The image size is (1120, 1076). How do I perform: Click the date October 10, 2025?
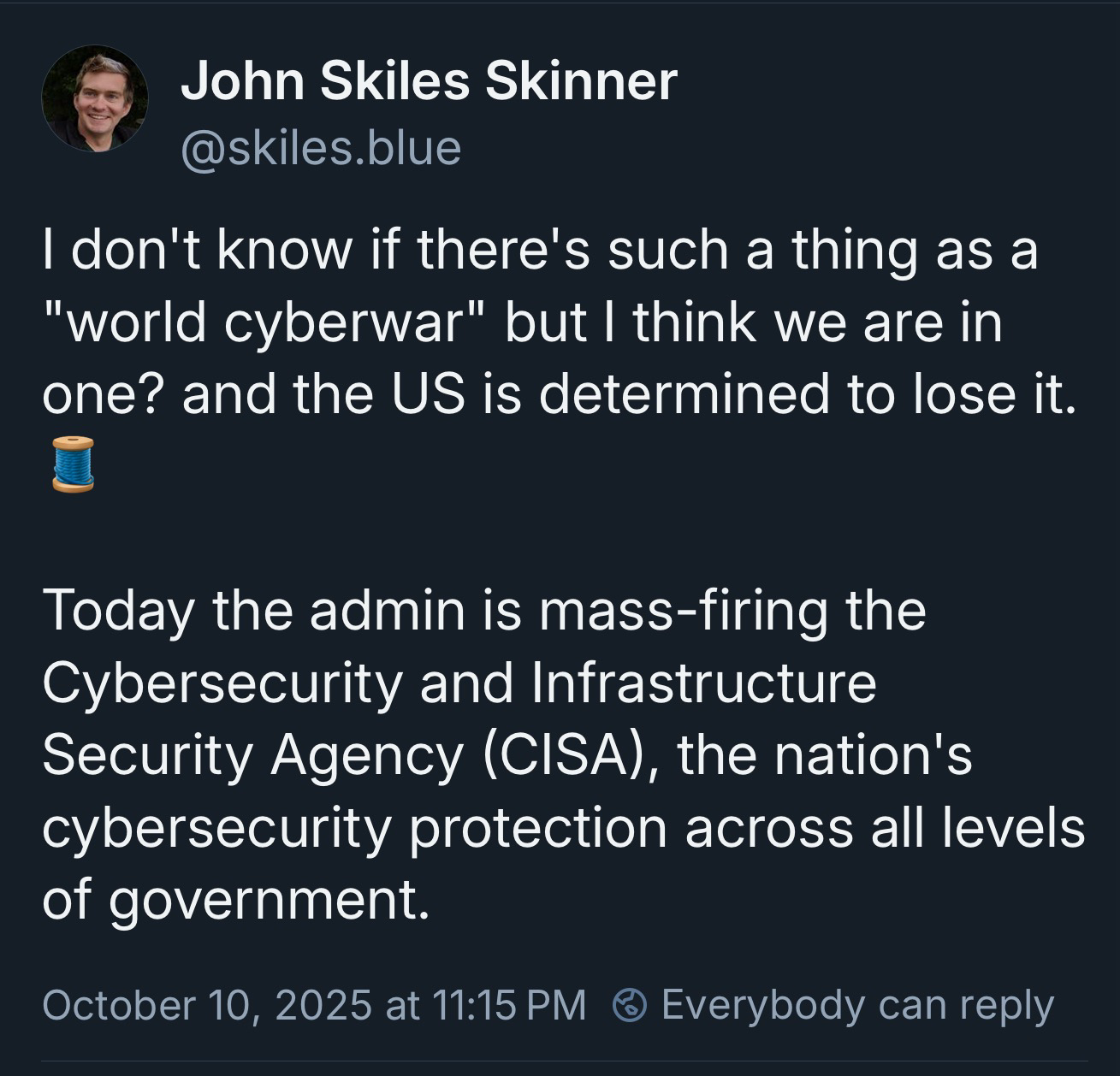click(x=206, y=1005)
